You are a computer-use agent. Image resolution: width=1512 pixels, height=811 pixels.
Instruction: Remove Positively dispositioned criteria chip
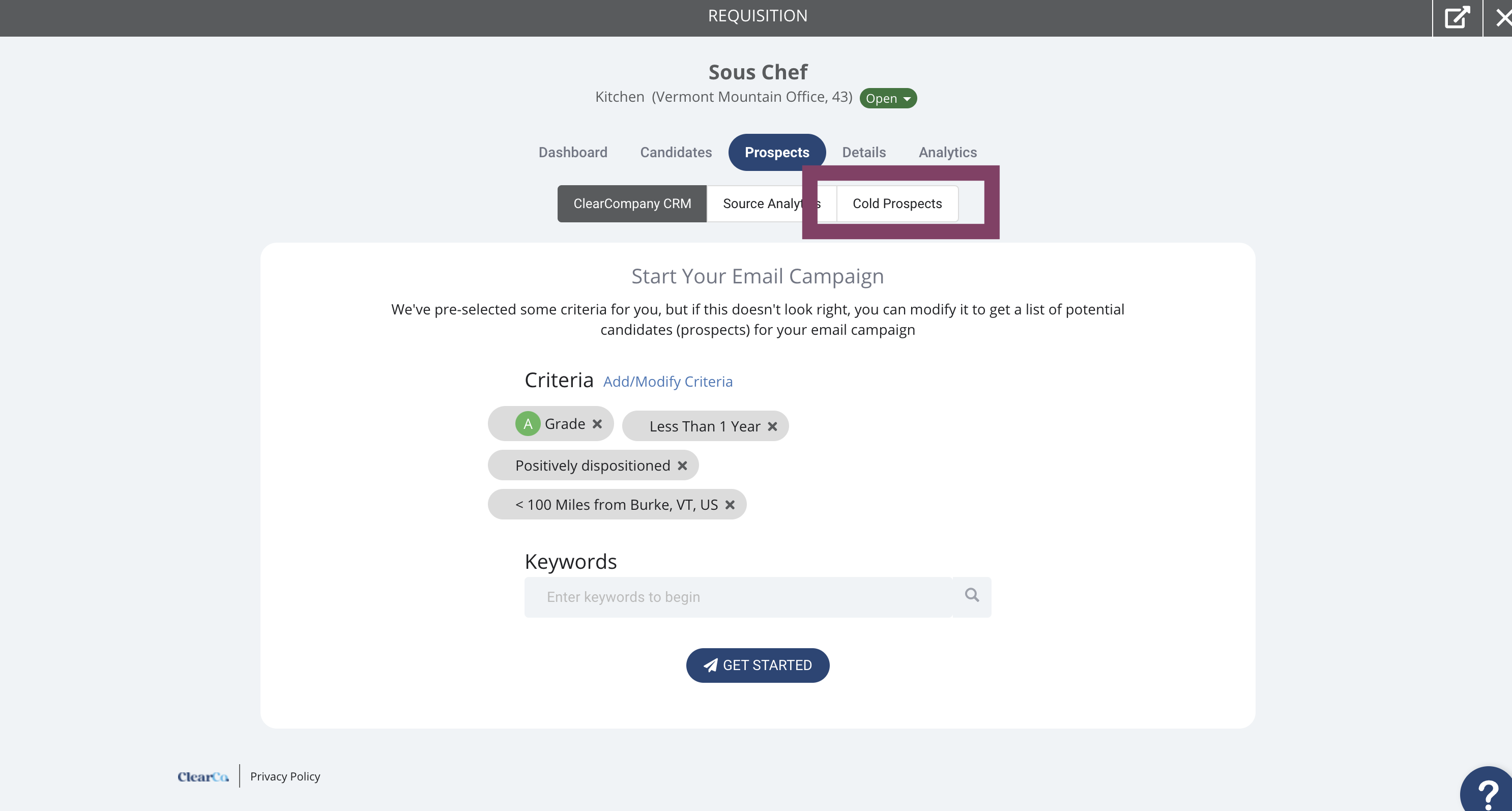682,466
